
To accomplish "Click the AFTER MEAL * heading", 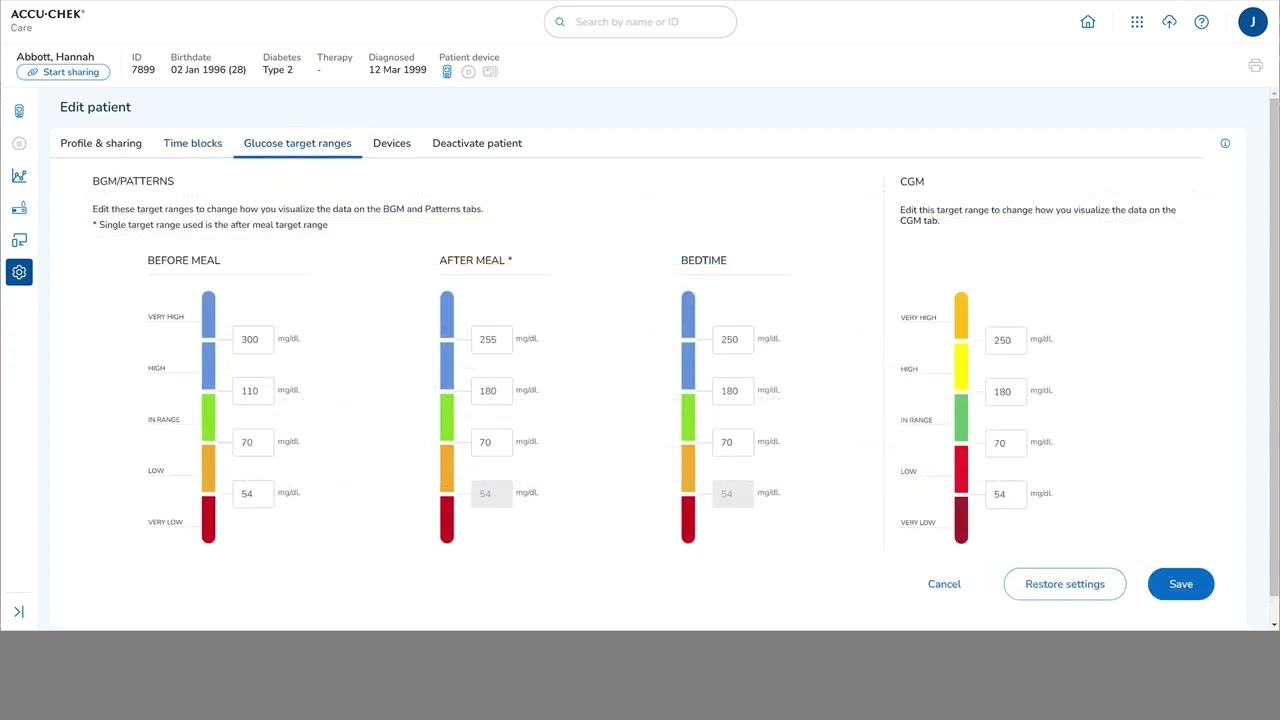I will click(476, 260).
